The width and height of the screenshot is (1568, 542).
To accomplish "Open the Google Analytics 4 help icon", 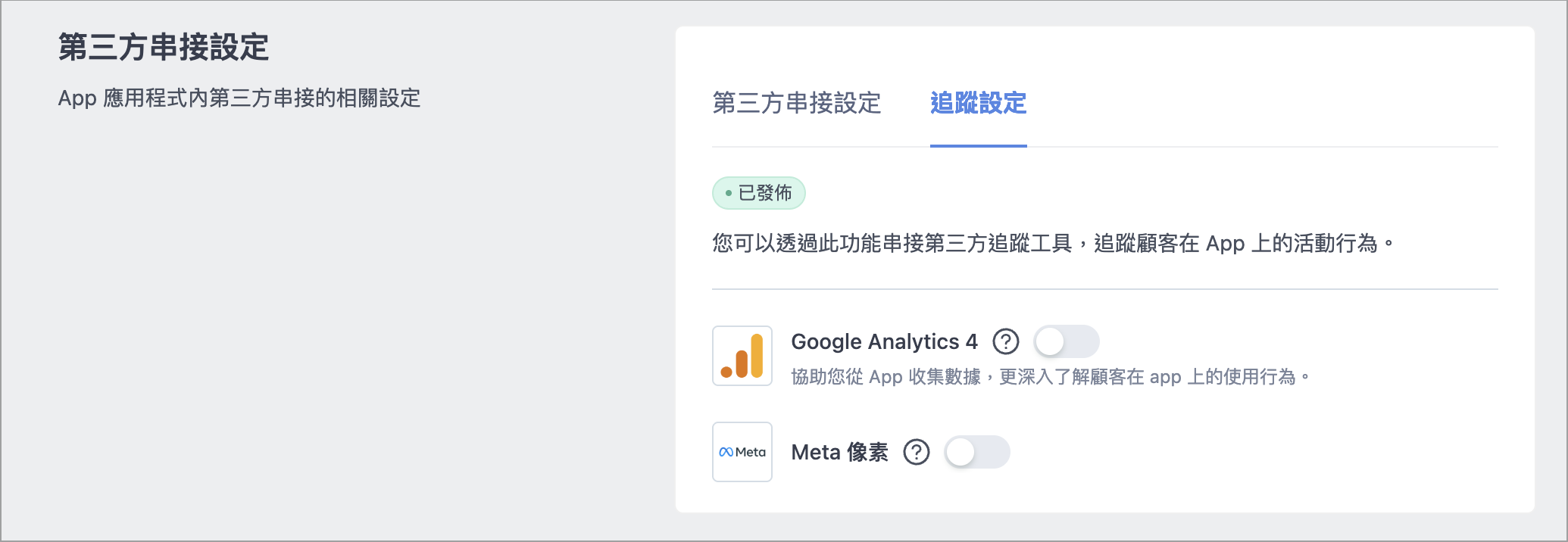I will point(1005,342).
